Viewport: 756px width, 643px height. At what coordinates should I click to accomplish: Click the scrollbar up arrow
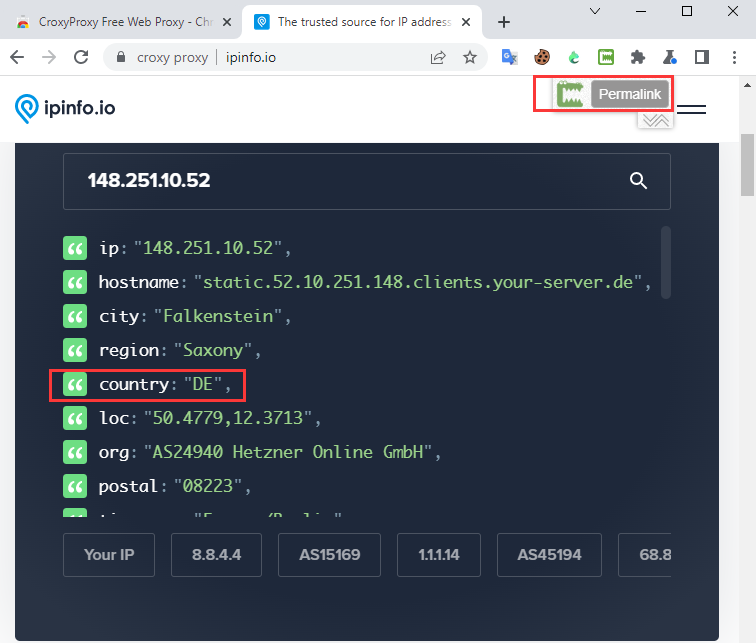point(747,85)
